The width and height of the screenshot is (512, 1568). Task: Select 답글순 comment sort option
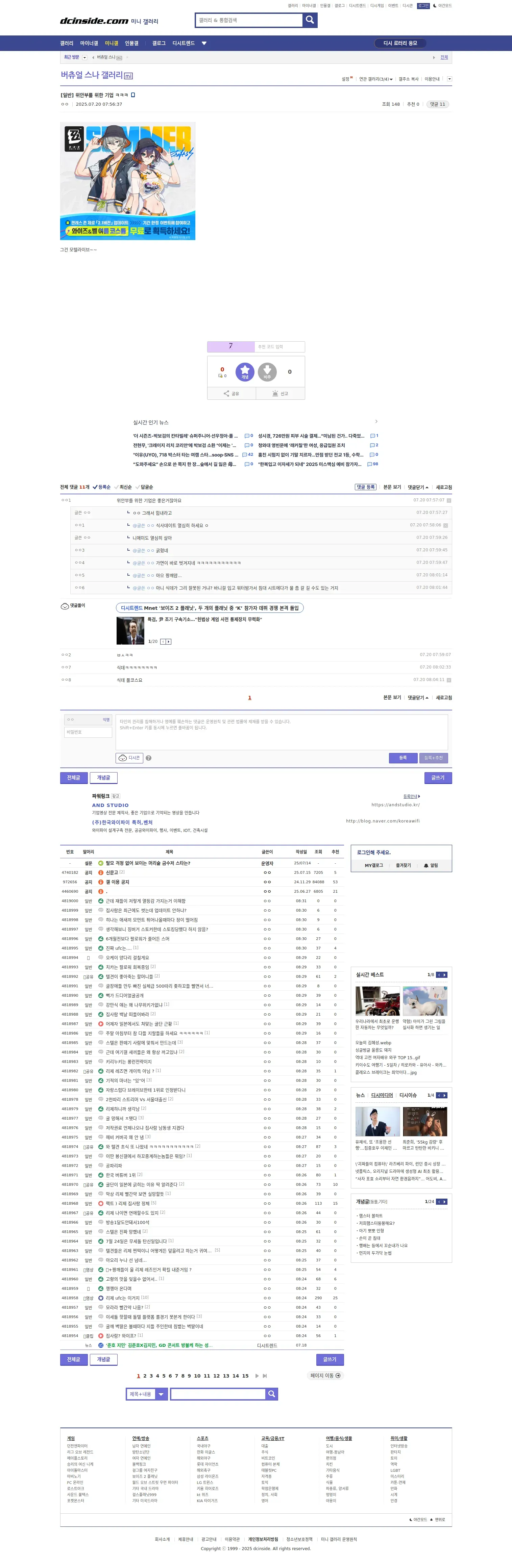point(144,487)
